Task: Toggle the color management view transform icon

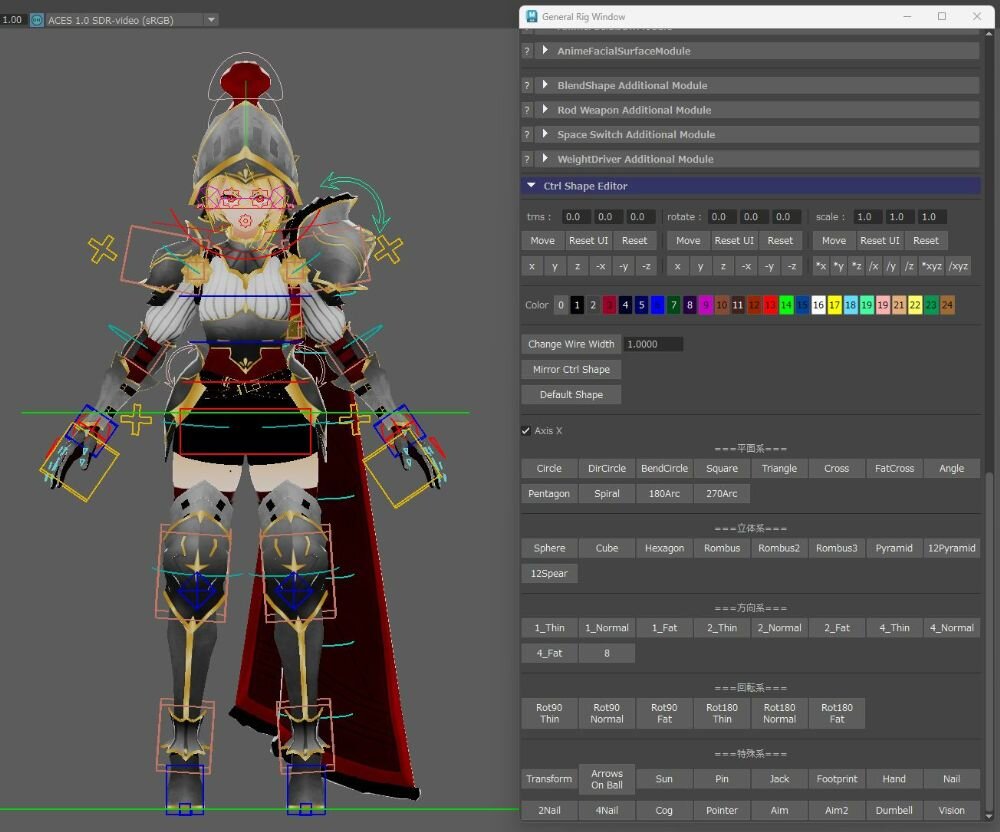Action: point(37,20)
